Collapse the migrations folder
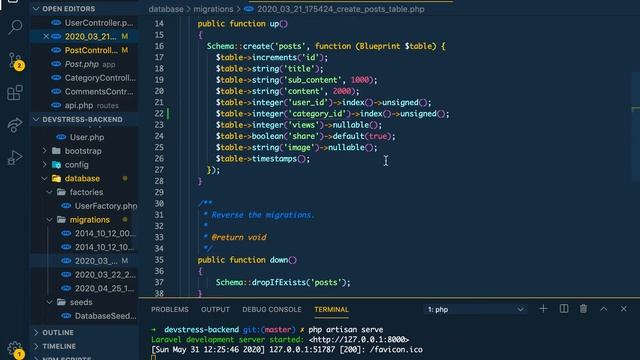 (84, 220)
